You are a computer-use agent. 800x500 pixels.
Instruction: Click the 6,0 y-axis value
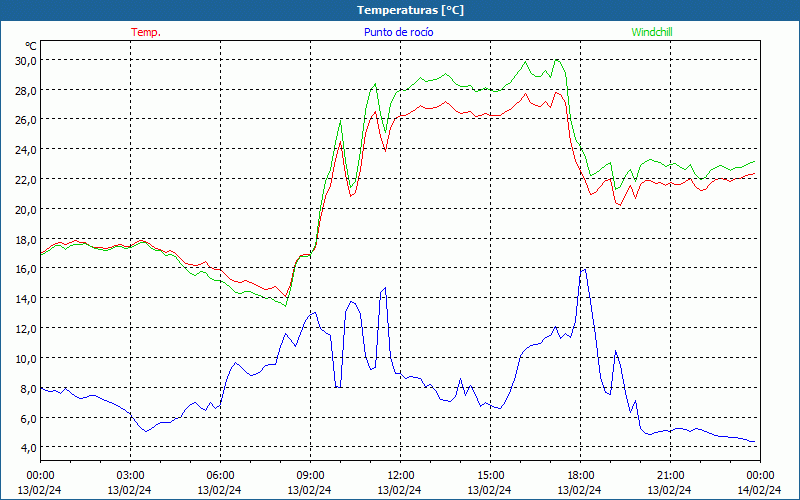[29, 418]
